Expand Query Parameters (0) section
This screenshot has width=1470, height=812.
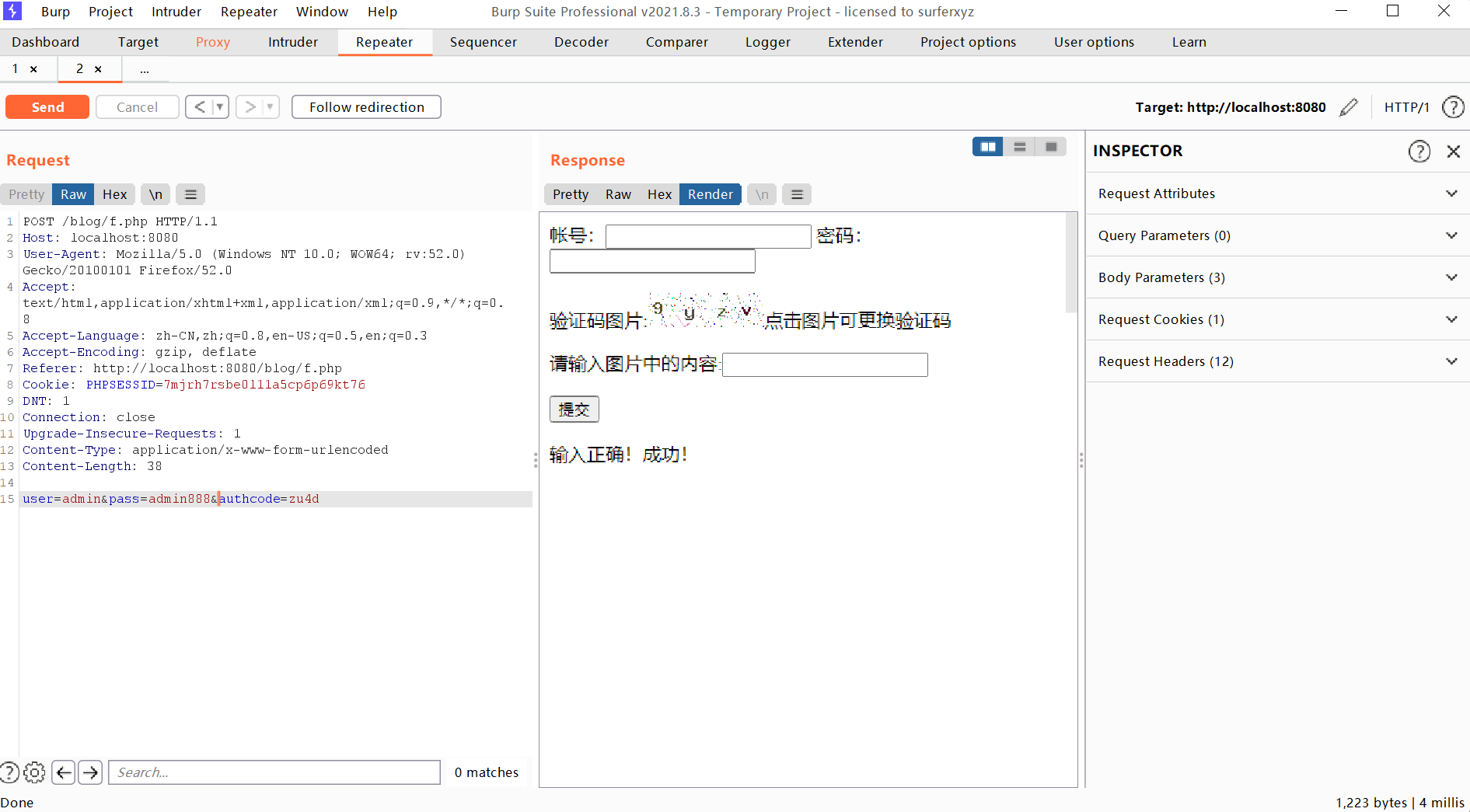click(x=1278, y=235)
